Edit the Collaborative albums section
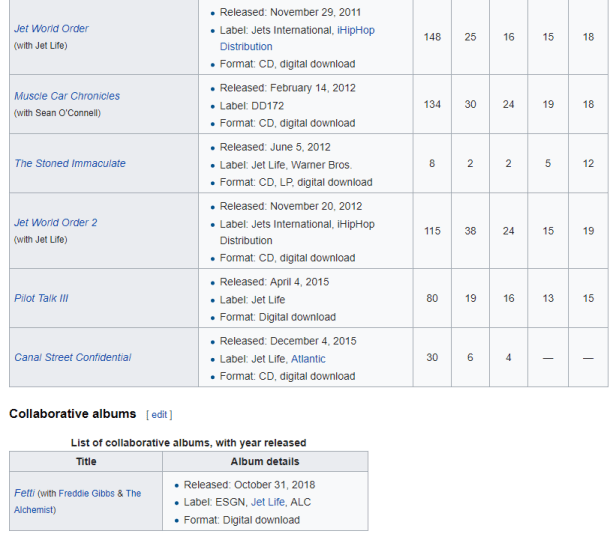Screen dimensions: 616x546 click(x=160, y=415)
